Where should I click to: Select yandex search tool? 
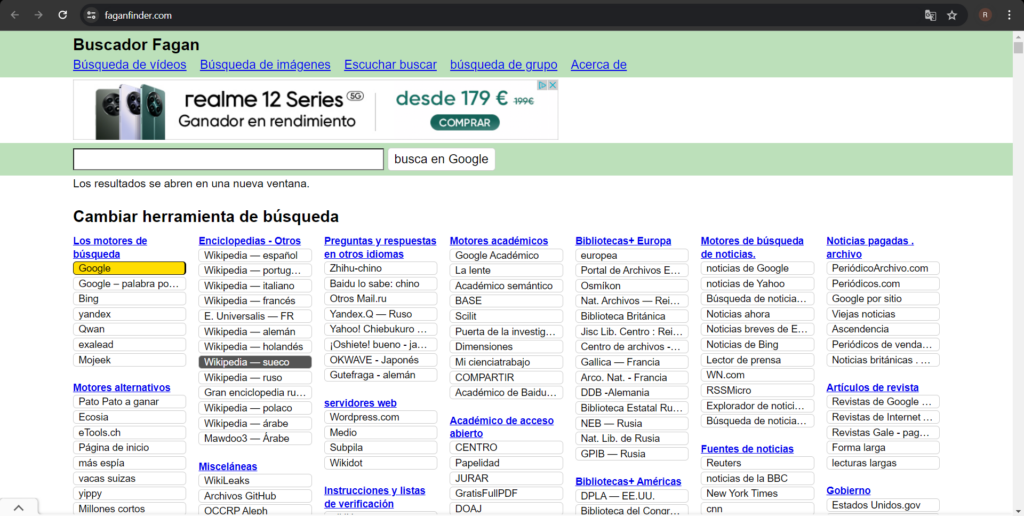point(129,314)
